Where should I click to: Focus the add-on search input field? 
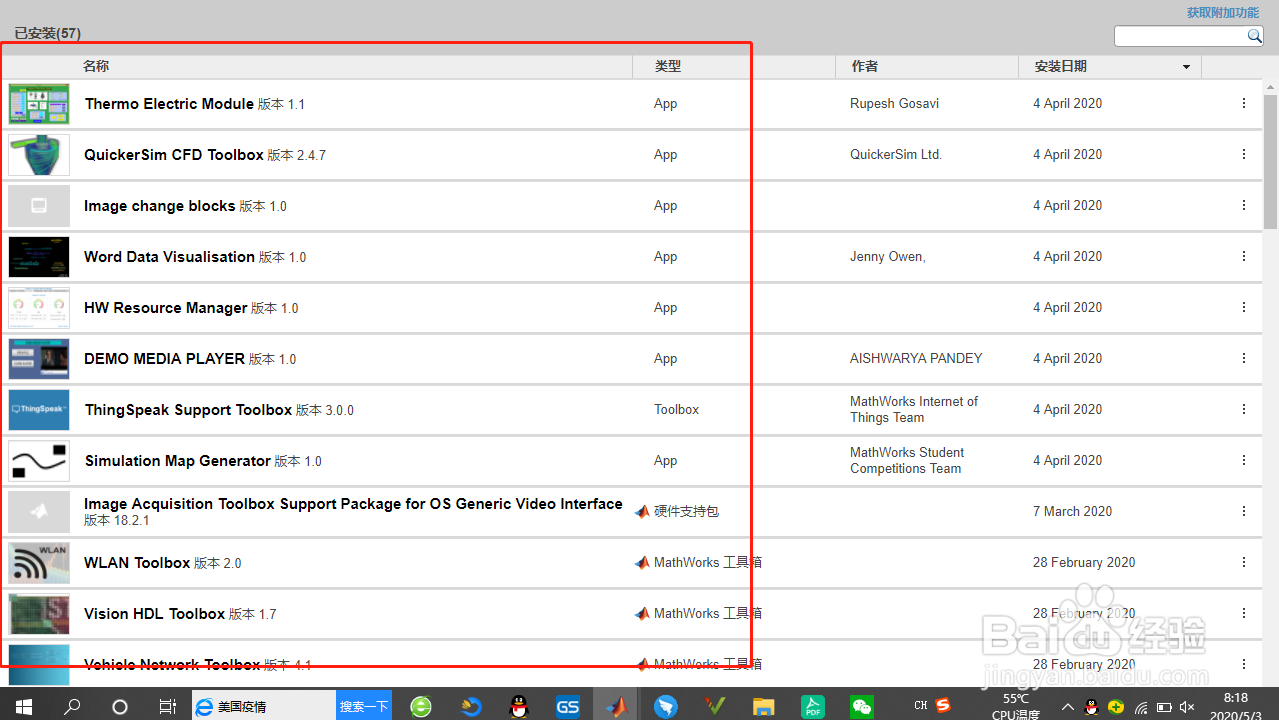(x=1180, y=36)
